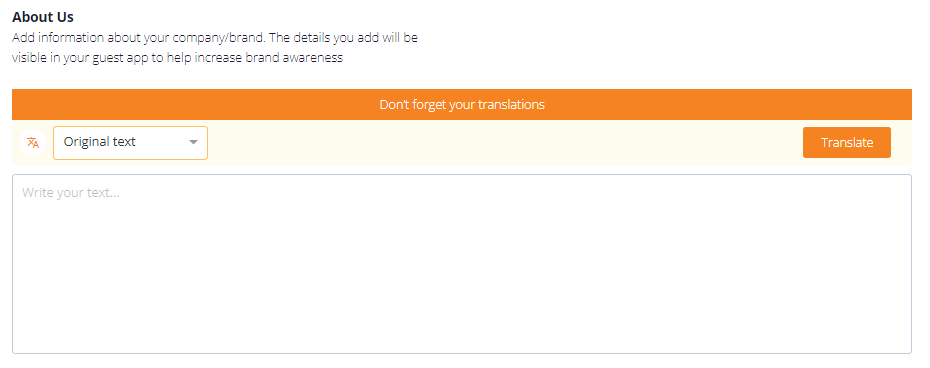Click the lower area of the text box
This screenshot has width=930, height=368.
point(461,321)
